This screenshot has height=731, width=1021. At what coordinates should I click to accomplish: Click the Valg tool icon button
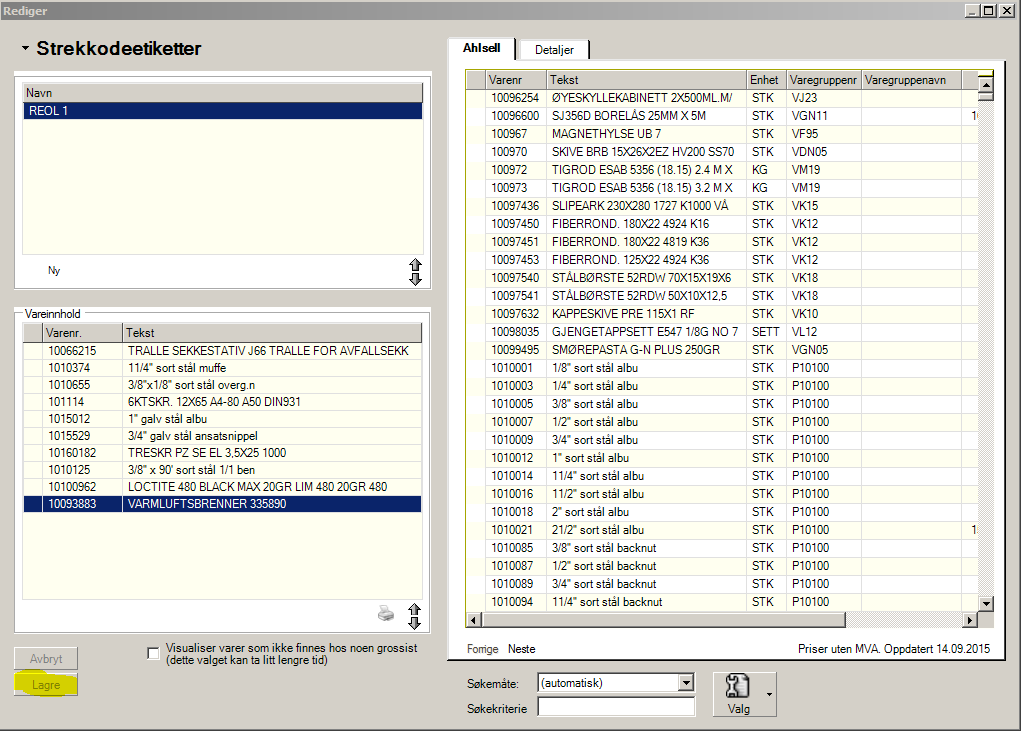coord(738,694)
